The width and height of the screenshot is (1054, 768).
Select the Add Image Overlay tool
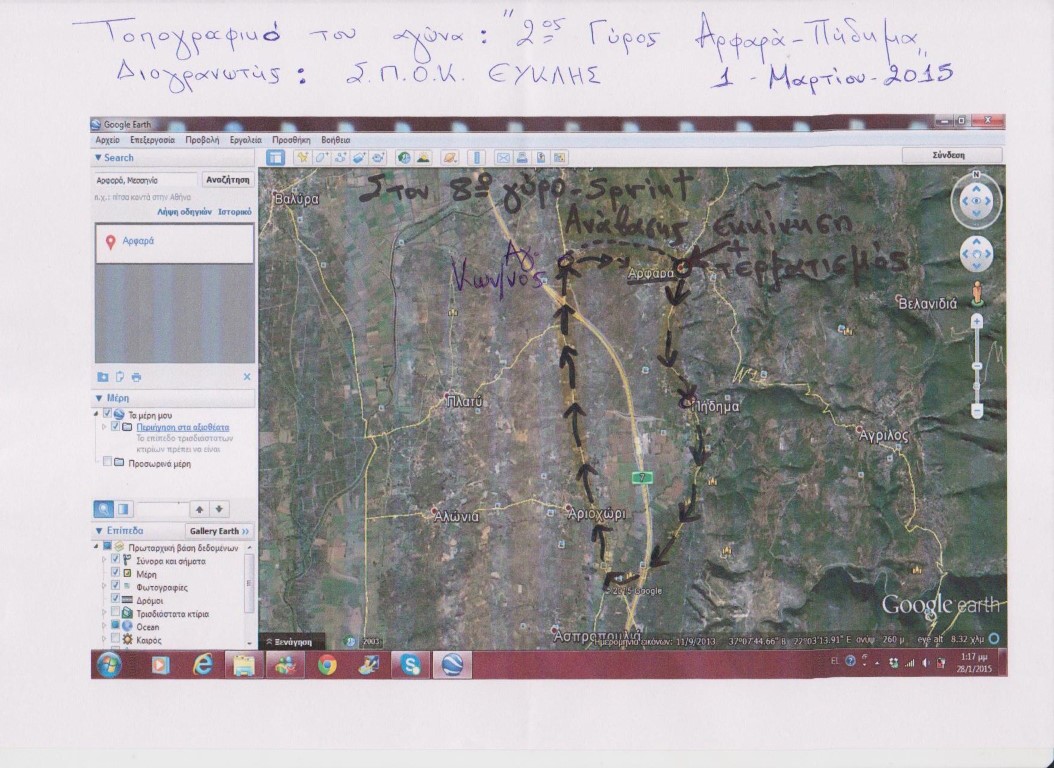pyautogui.click(x=359, y=158)
